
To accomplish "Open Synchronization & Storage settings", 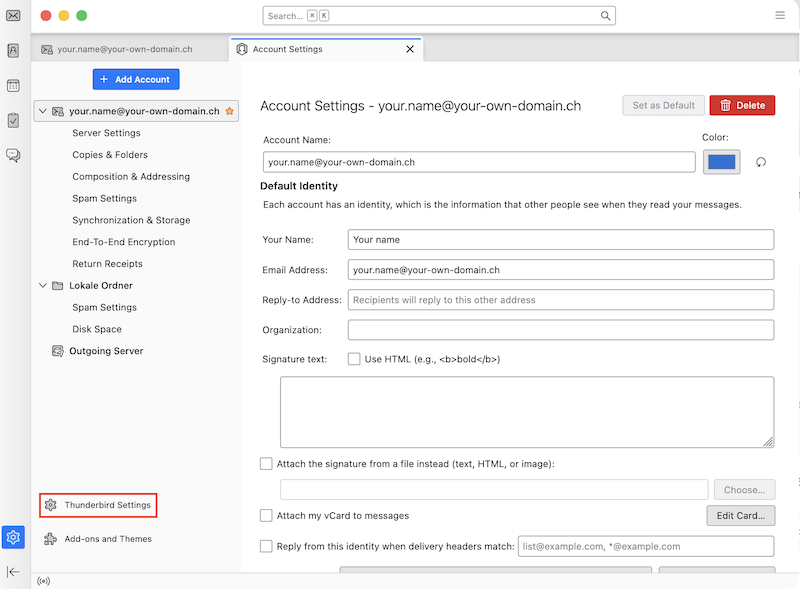I will pos(131,220).
